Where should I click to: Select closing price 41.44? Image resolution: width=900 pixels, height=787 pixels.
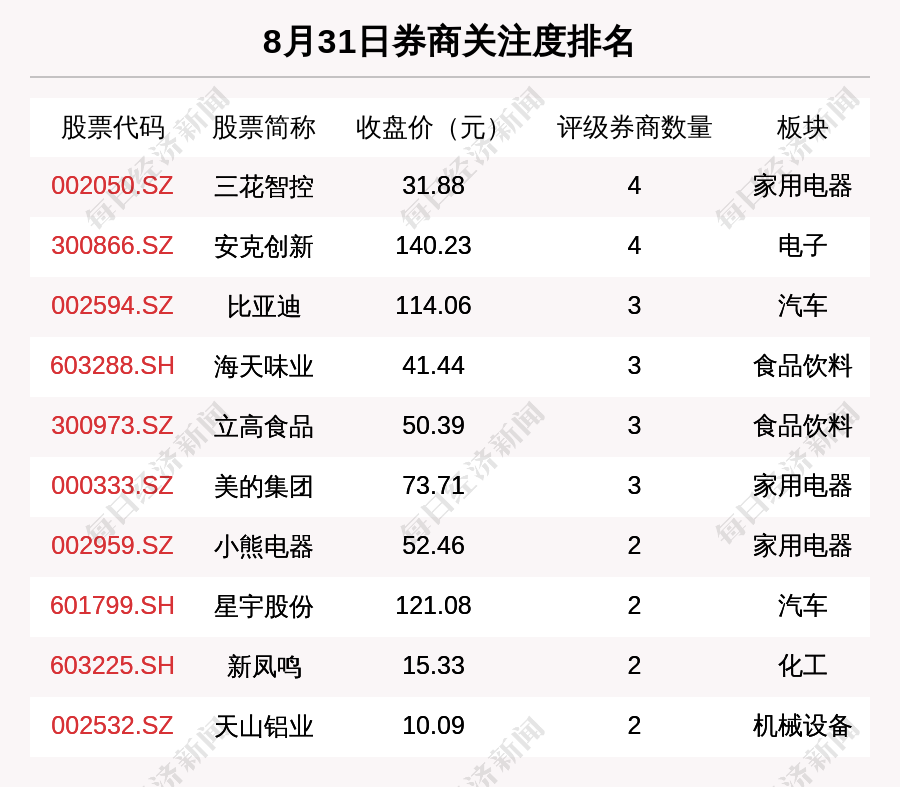point(433,366)
